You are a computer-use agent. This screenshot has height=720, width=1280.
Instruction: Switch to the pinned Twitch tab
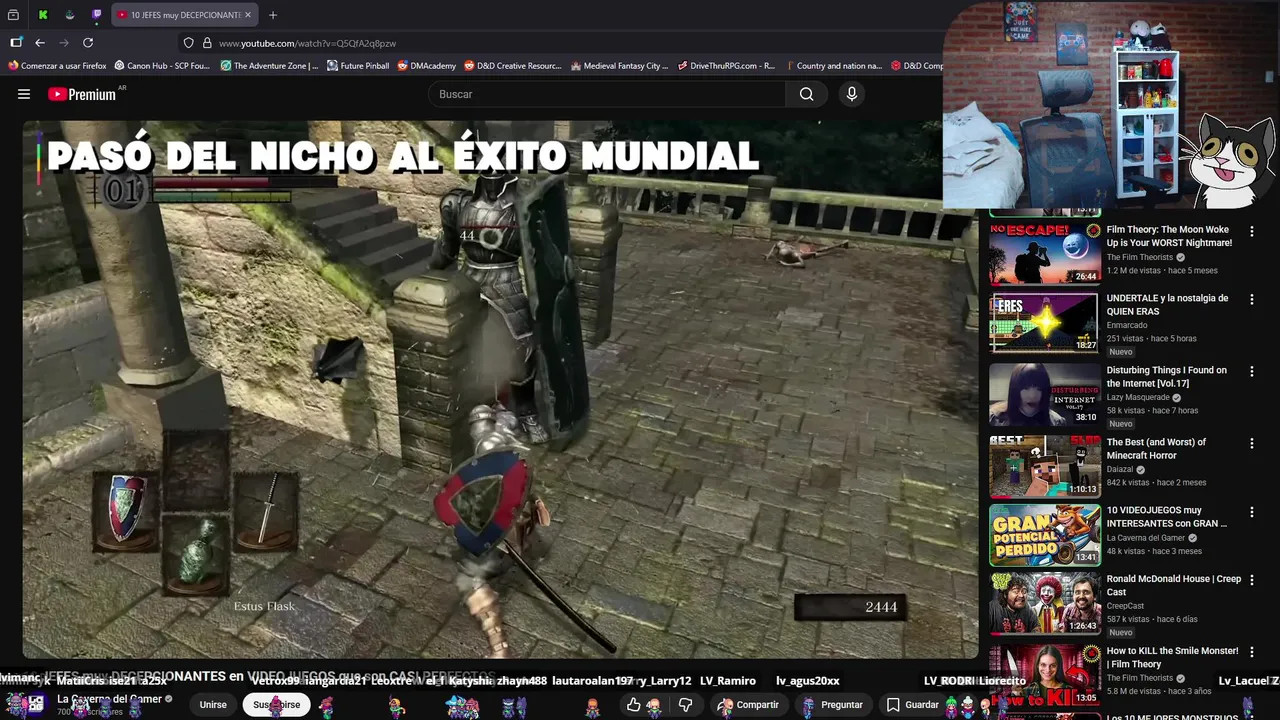pyautogui.click(x=97, y=15)
